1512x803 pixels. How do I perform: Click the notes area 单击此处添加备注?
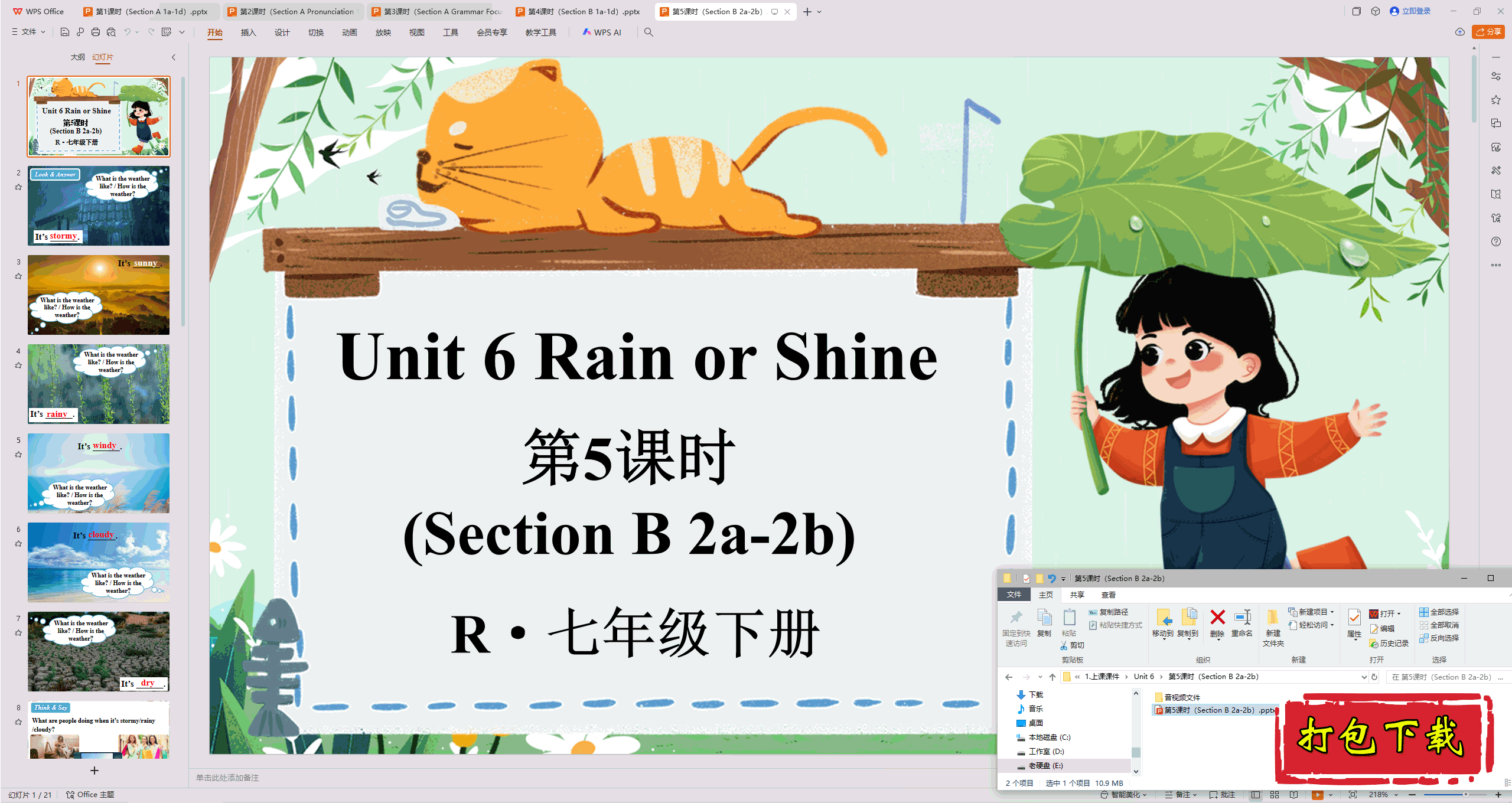click(x=228, y=778)
